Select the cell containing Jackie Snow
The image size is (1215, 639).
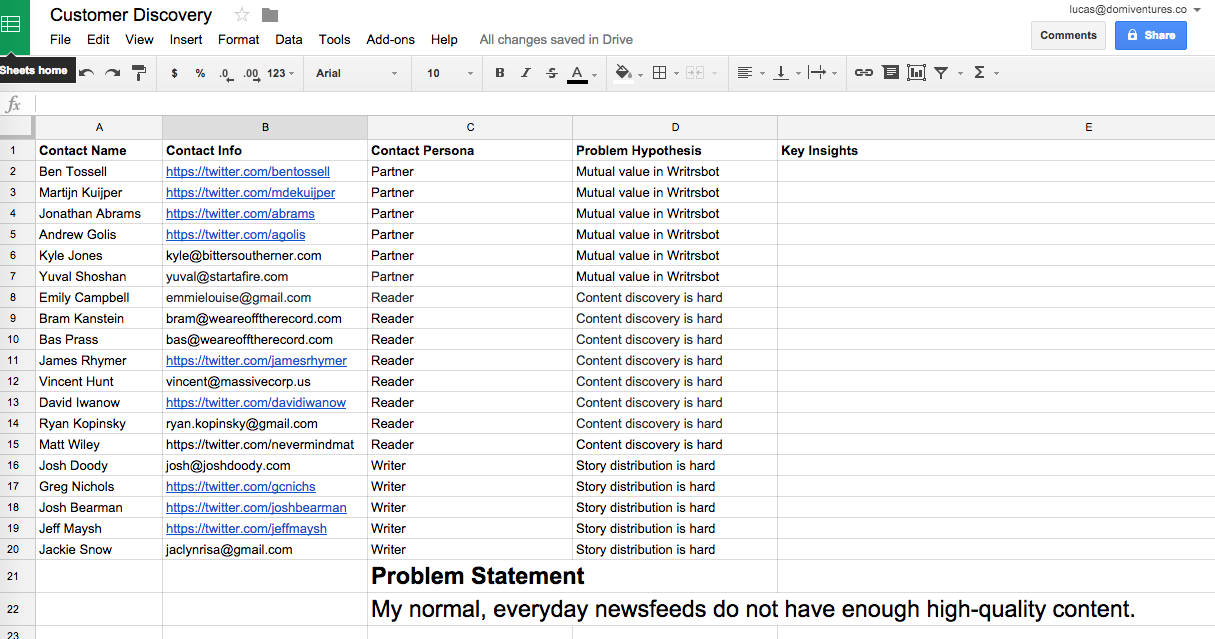click(x=99, y=549)
